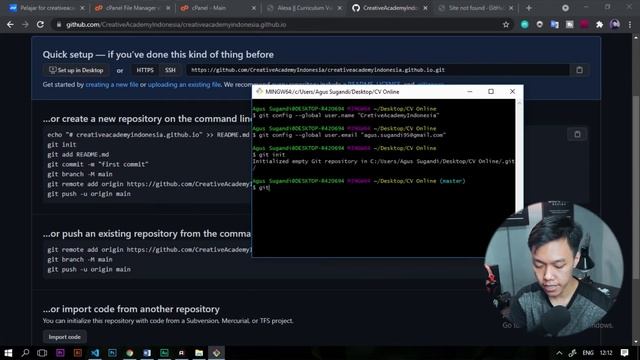The width and height of the screenshot is (640, 360).
Task: Open Visual Studio Code from taskbar
Action: [x=95, y=353]
